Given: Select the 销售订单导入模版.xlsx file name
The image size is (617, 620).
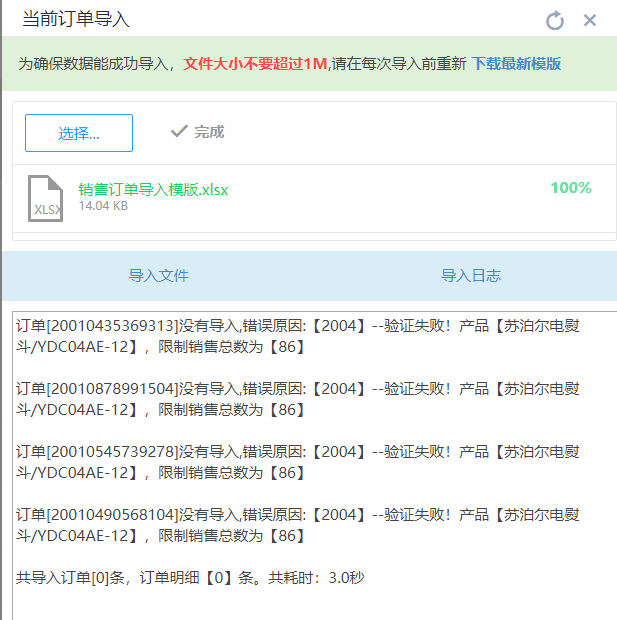Looking at the screenshot, I should pyautogui.click(x=153, y=189).
